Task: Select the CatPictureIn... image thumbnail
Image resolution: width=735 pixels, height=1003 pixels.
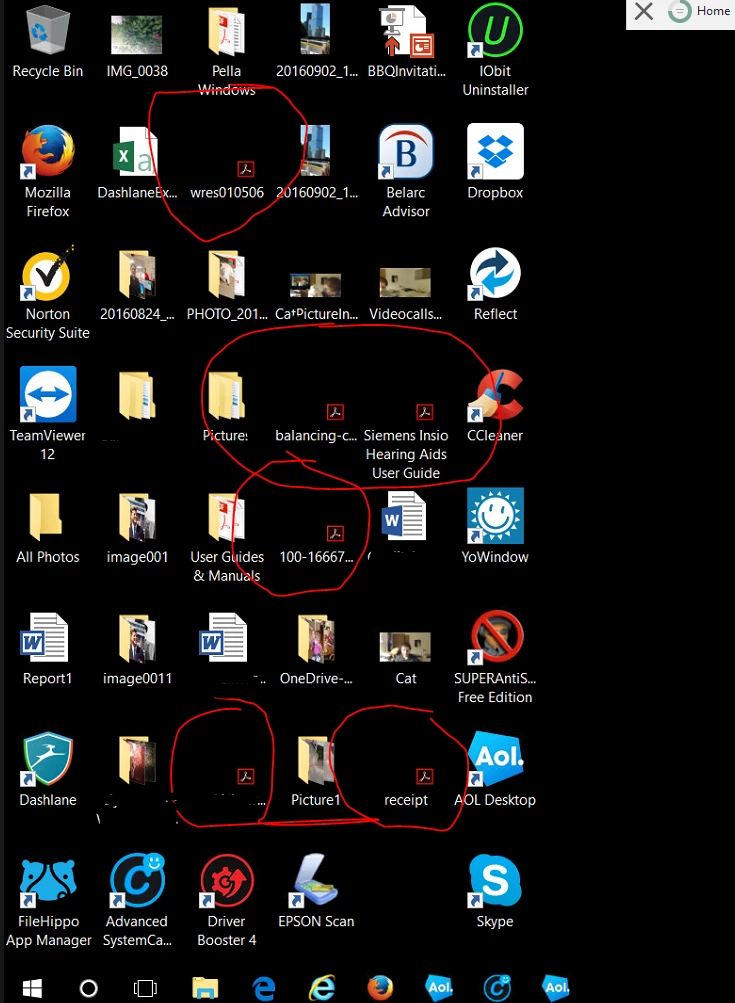Action: point(316,285)
